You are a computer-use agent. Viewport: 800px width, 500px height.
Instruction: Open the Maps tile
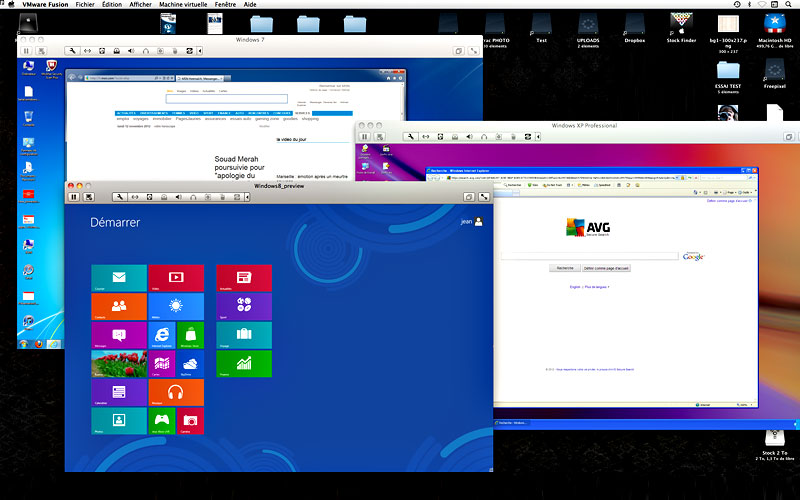(x=162, y=364)
